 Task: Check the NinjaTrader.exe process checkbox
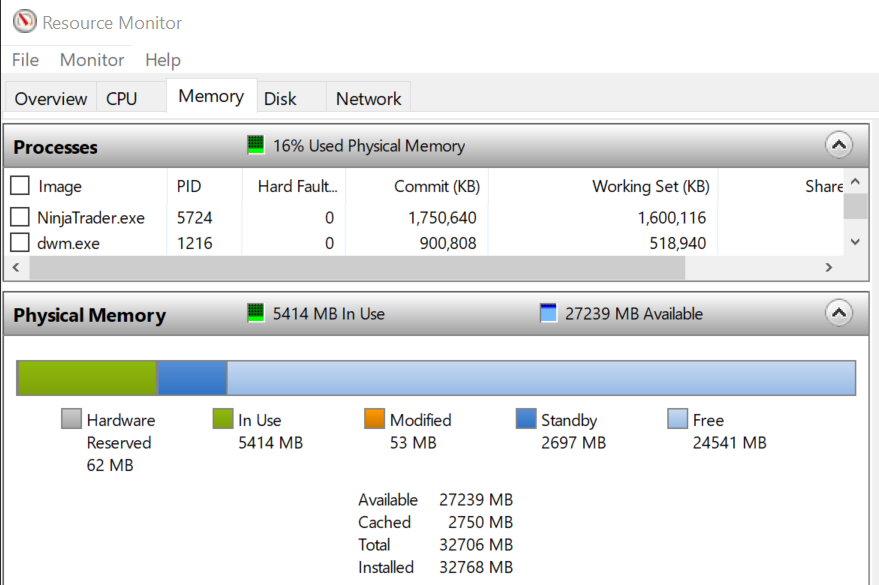click(20, 217)
